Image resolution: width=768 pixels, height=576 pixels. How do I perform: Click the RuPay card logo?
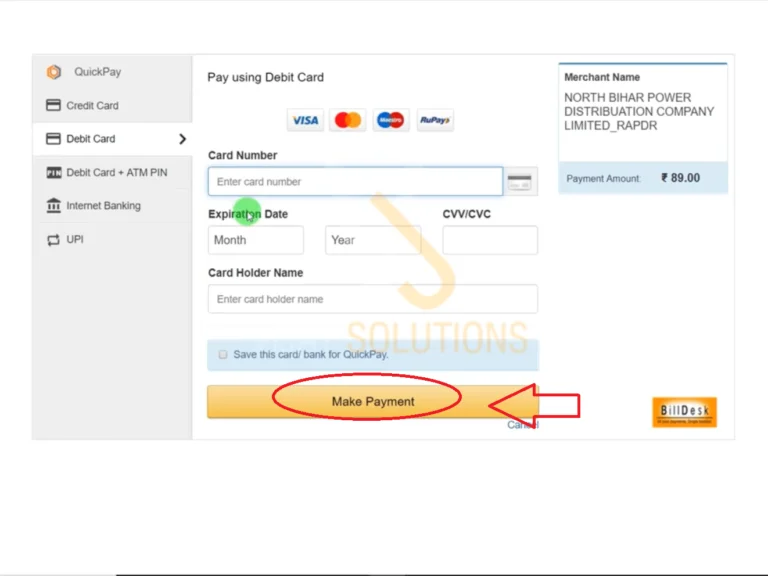[x=435, y=120]
